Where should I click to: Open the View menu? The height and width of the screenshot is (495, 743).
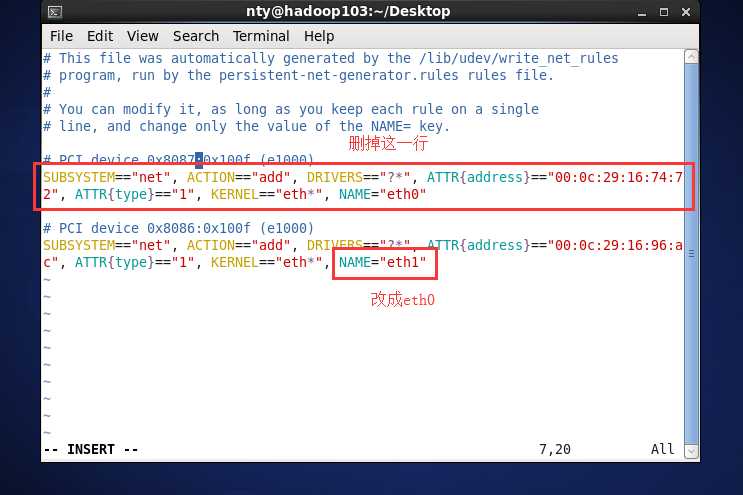pos(142,36)
